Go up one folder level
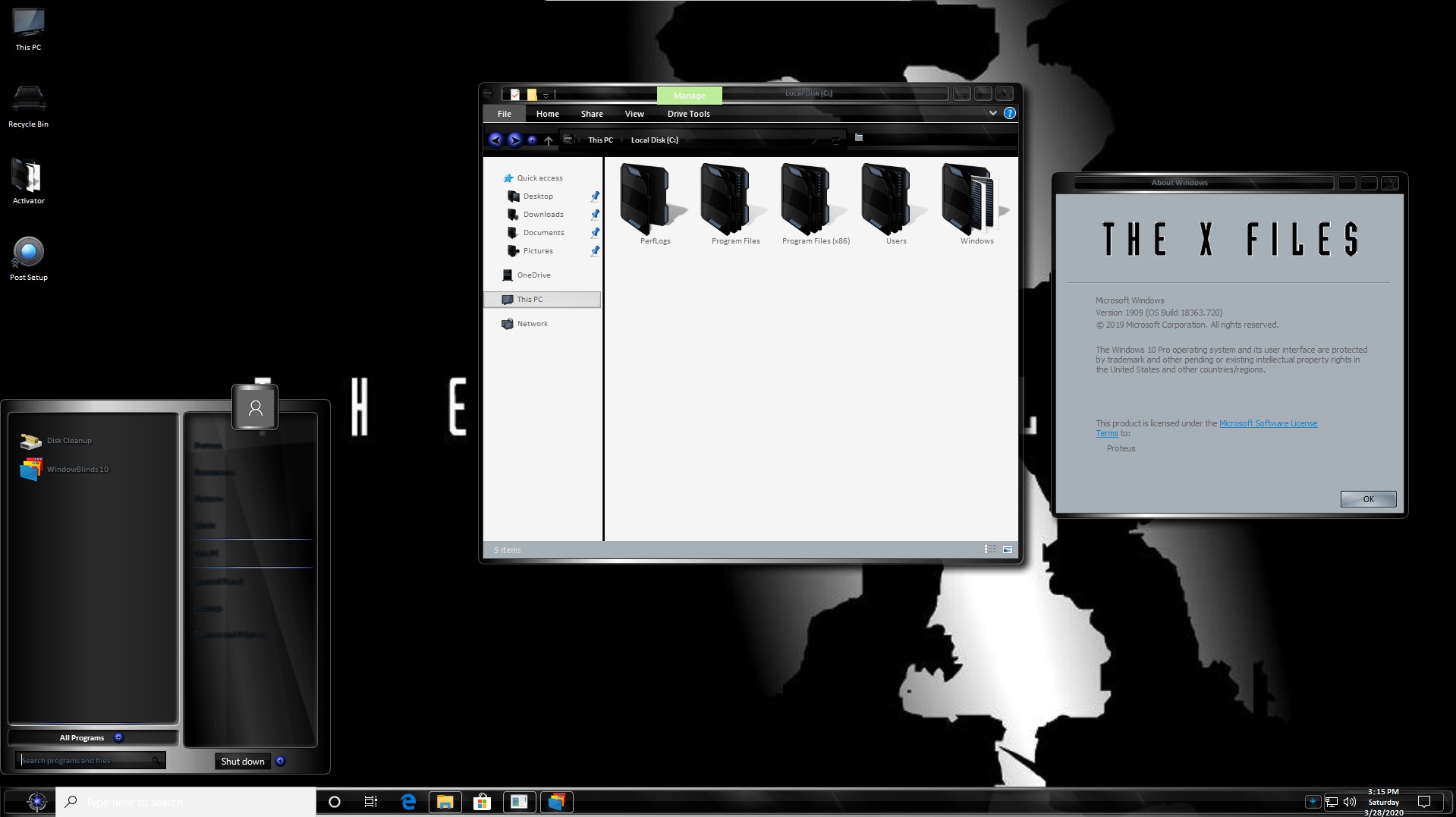 [548, 140]
